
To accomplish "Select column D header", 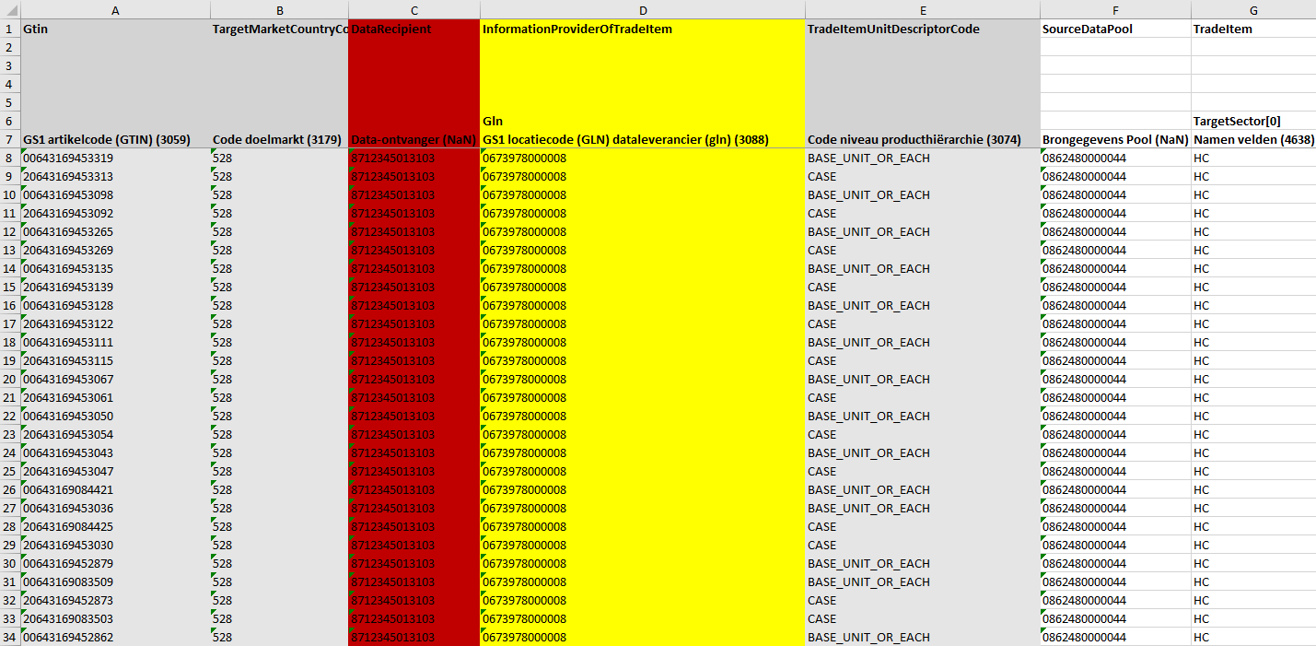I will (x=642, y=10).
